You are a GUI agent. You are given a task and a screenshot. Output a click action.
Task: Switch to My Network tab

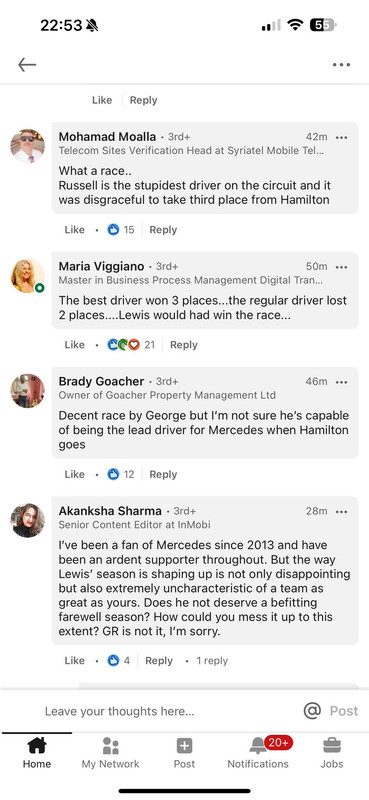(x=110, y=753)
